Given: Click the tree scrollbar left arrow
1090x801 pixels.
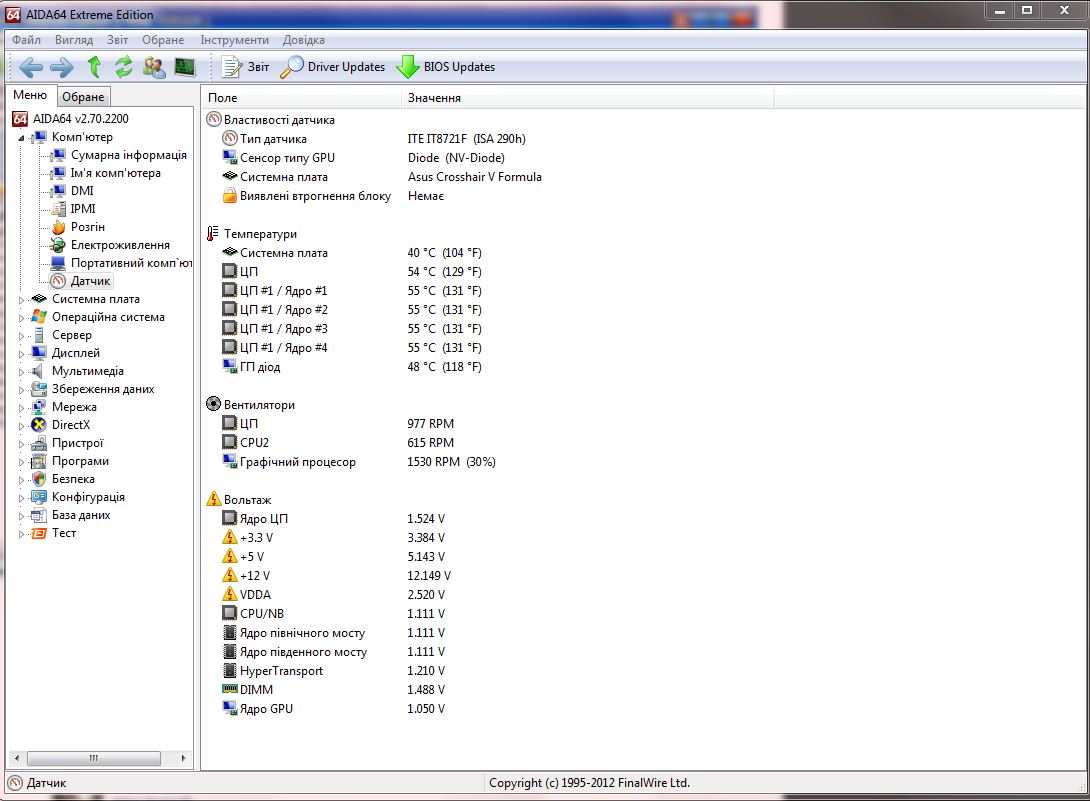Looking at the screenshot, I should pyautogui.click(x=17, y=758).
